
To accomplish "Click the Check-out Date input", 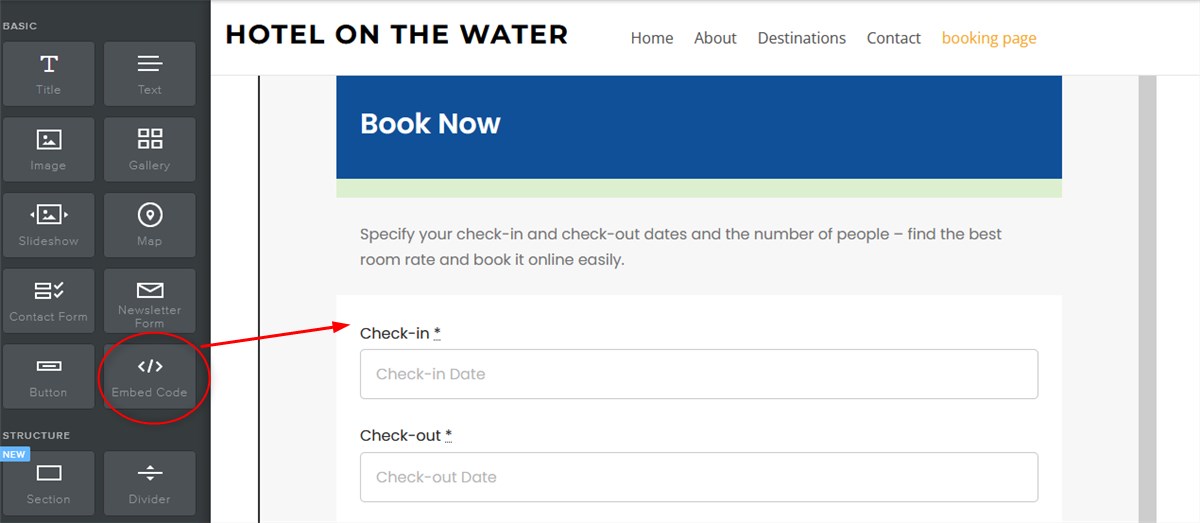I will point(698,477).
